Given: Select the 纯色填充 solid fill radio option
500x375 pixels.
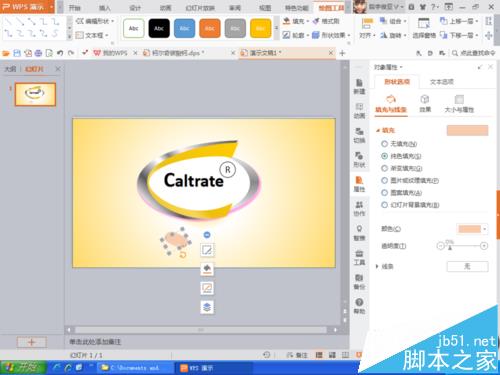Looking at the screenshot, I should coord(384,156).
